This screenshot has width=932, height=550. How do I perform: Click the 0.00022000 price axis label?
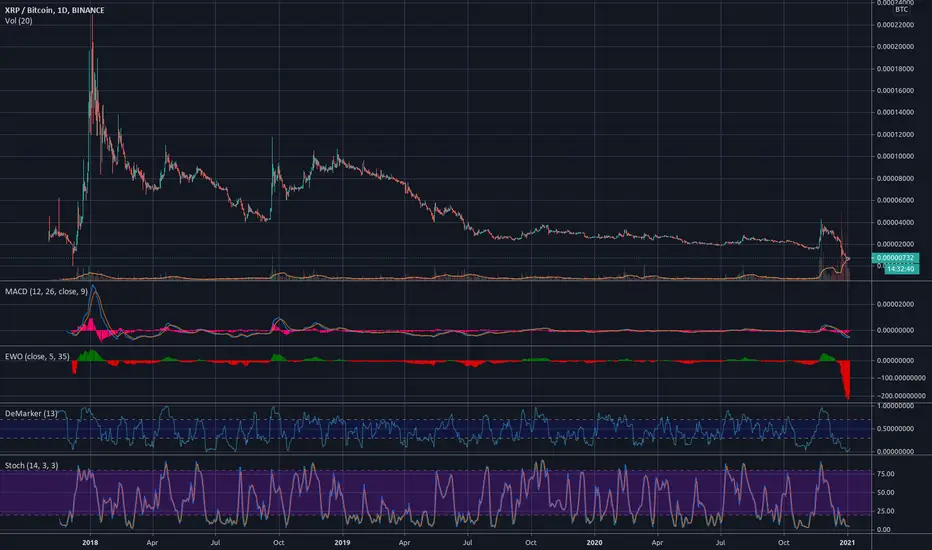(x=895, y=25)
